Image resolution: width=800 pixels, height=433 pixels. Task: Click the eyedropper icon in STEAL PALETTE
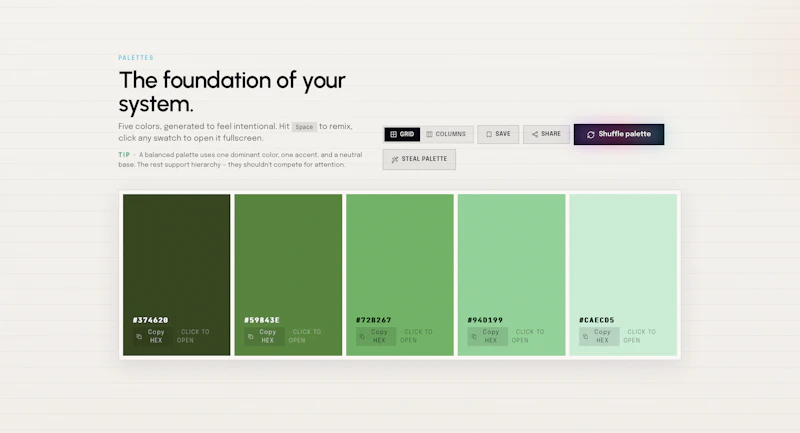click(x=394, y=160)
